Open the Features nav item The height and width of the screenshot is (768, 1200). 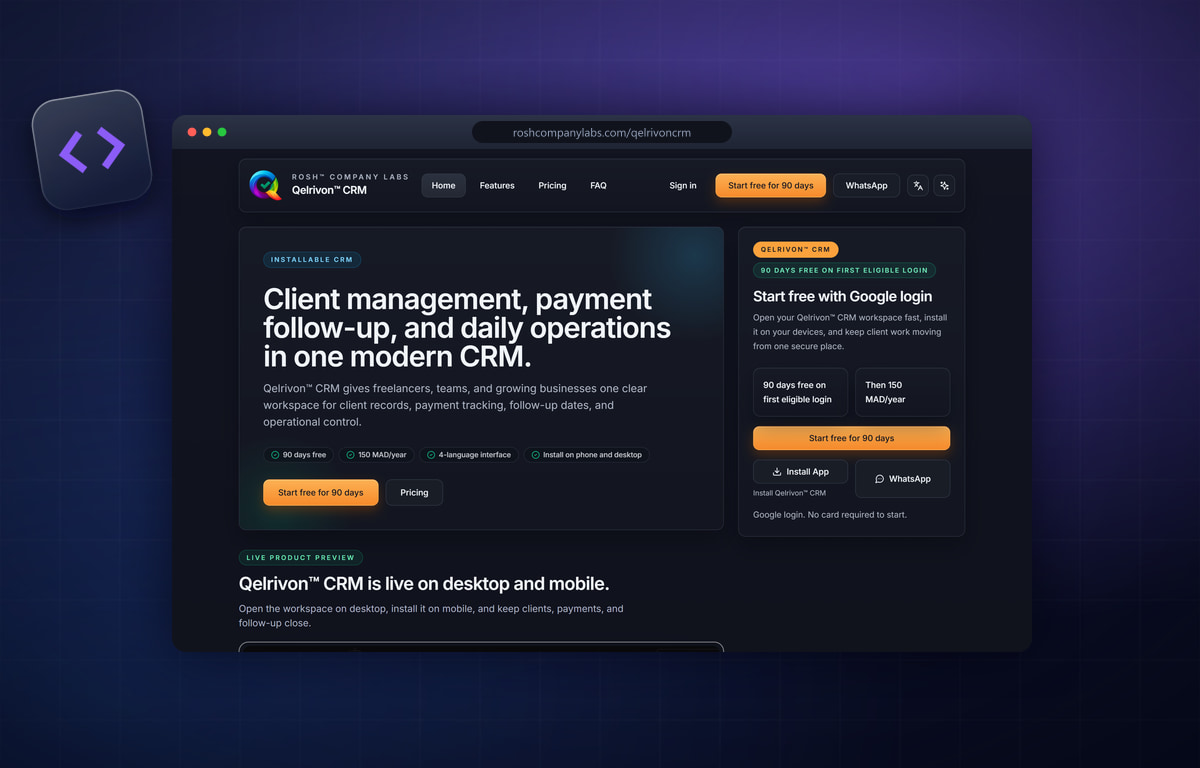(497, 185)
